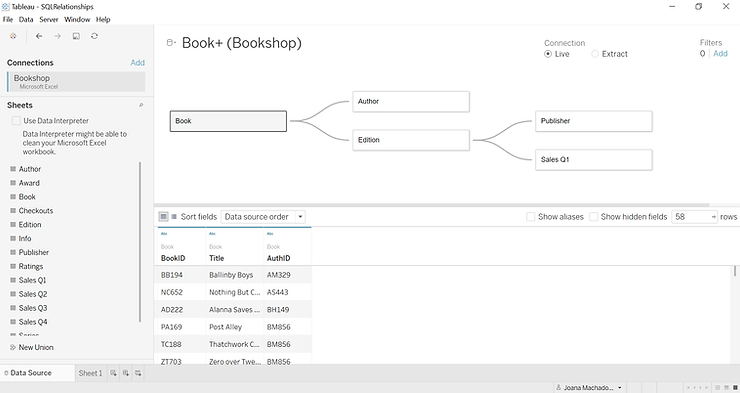Open the Sort fields Data source order dropdown
The image size is (740, 393).
263,217
